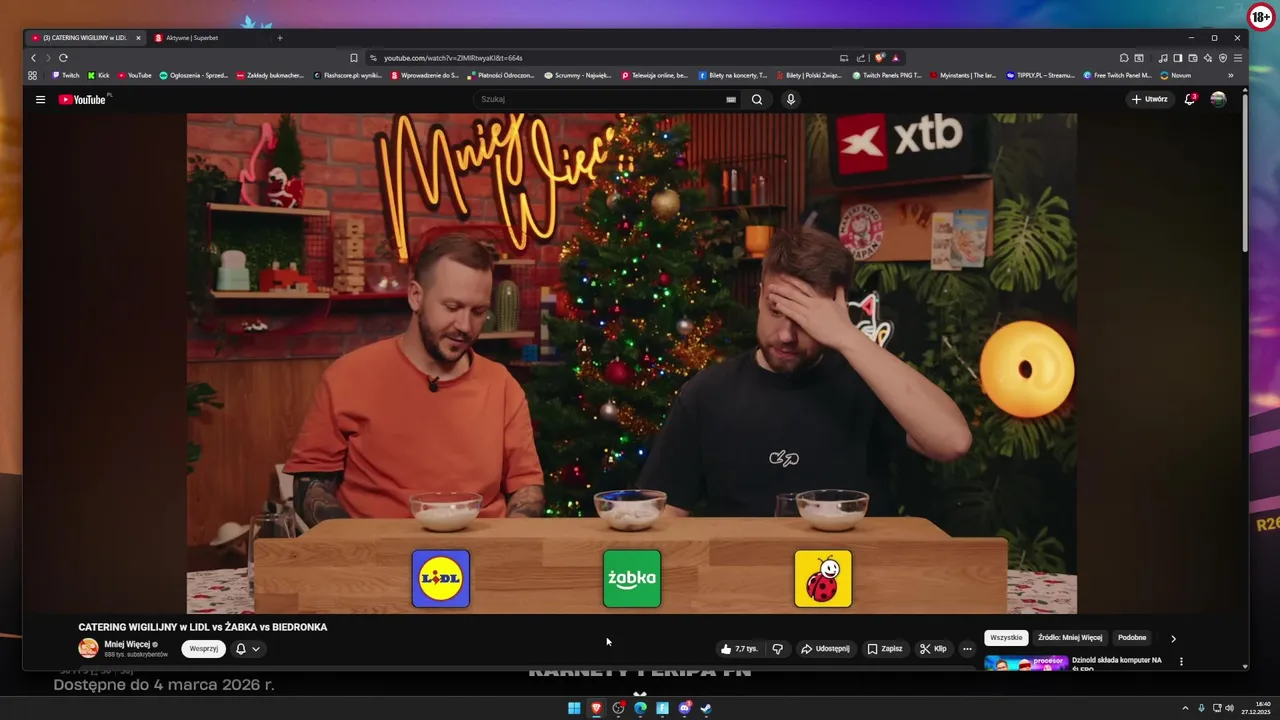Open options for Dzinold recommended video
1280x720 pixels.
[1181, 661]
